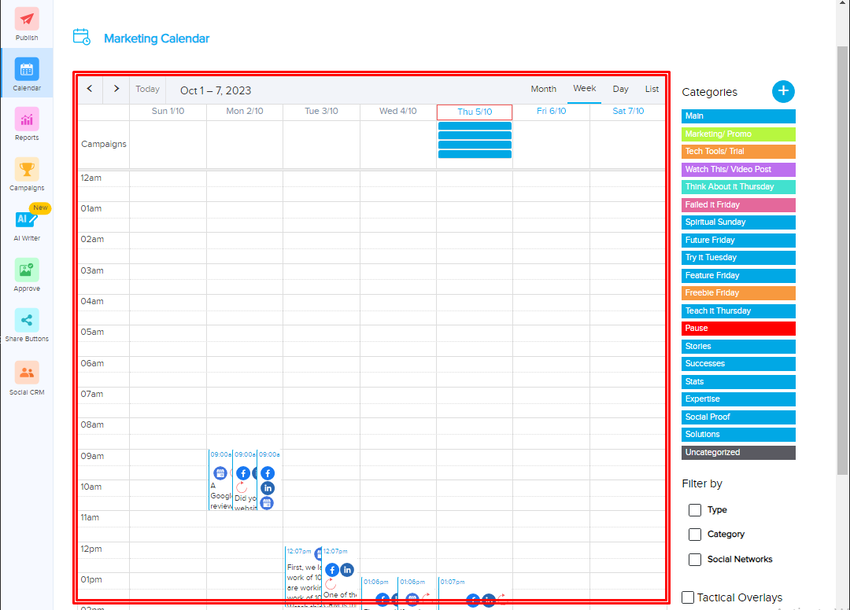The height and width of the screenshot is (610, 850).
Task: Select the red Pause category swatch
Action: pos(738,328)
